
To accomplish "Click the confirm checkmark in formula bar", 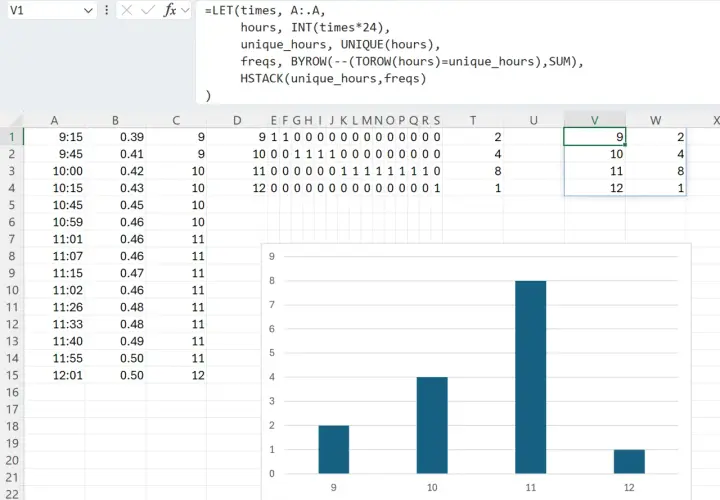I will [148, 10].
